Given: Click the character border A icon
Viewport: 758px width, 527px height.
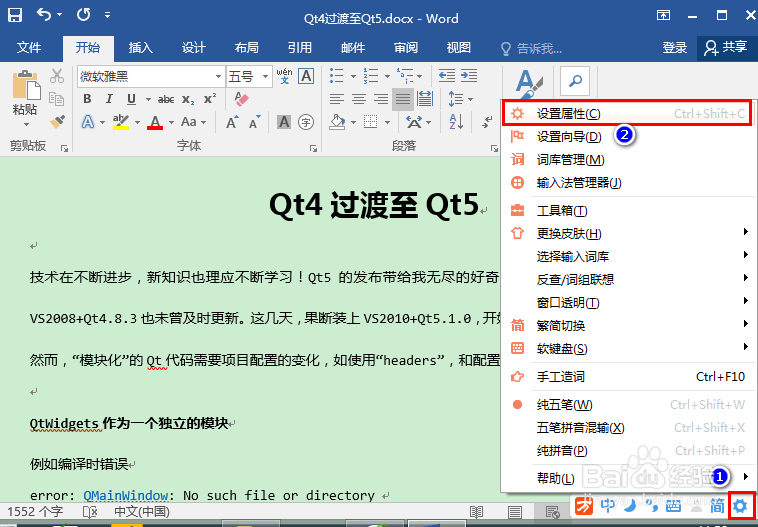Looking at the screenshot, I should 306,76.
